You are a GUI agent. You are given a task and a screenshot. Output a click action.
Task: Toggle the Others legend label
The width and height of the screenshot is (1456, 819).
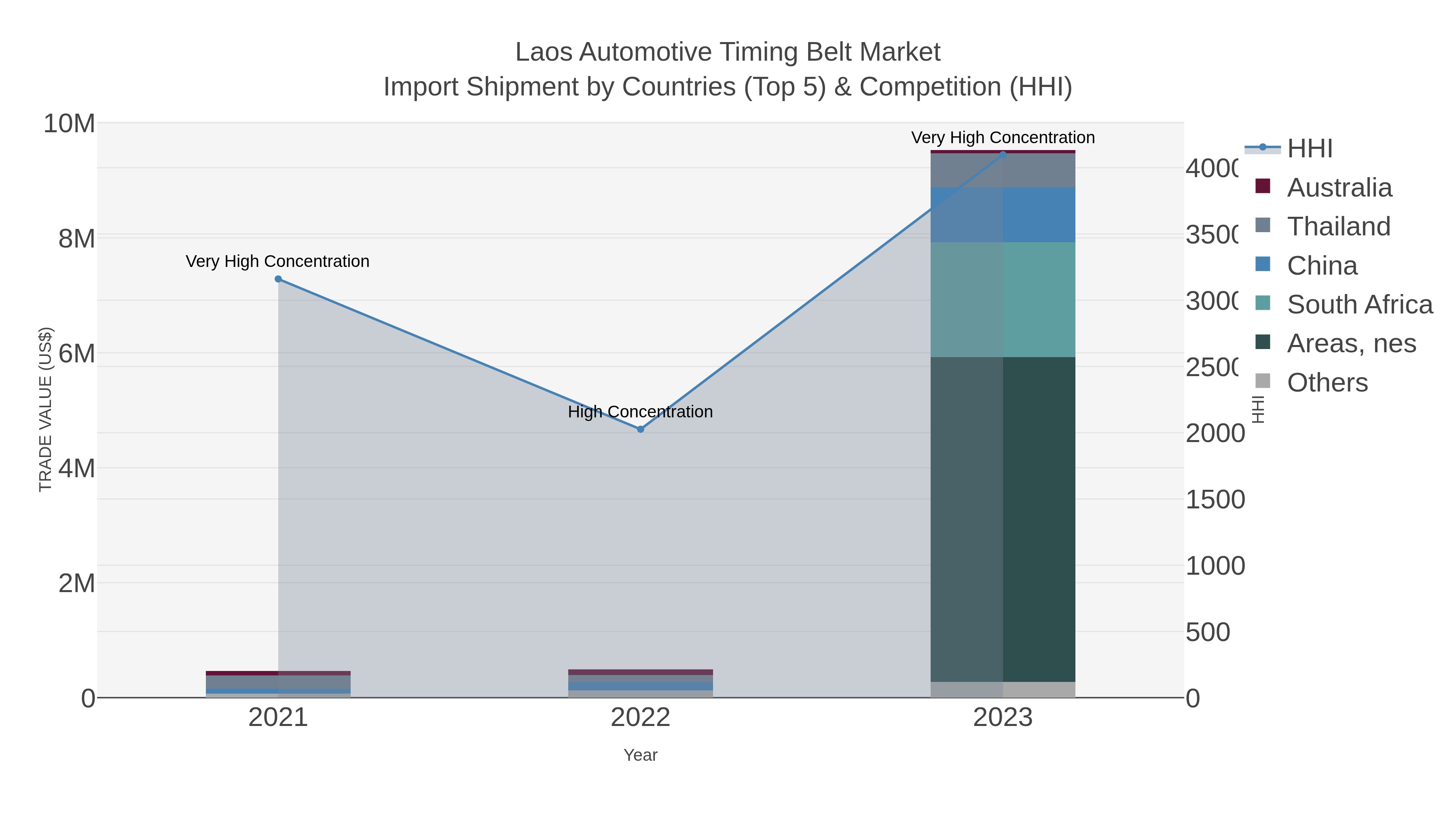(1328, 383)
